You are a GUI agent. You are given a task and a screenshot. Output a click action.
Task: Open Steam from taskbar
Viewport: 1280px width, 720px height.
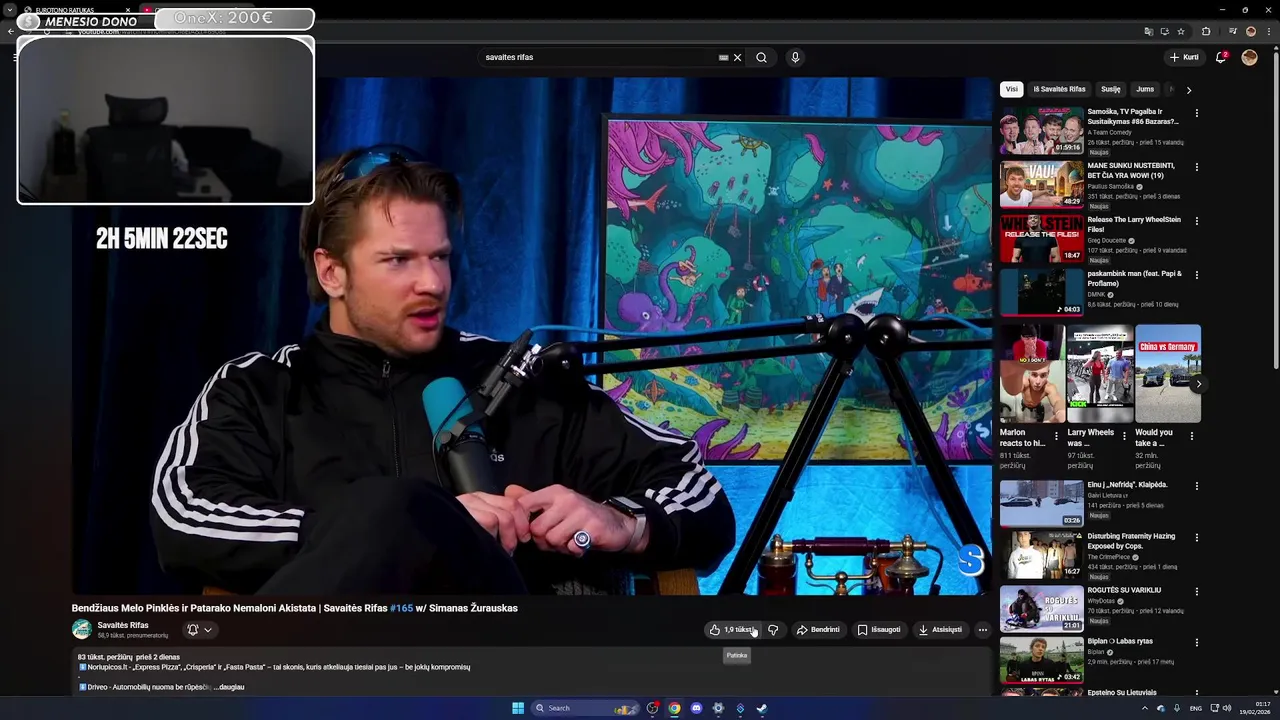click(x=762, y=708)
